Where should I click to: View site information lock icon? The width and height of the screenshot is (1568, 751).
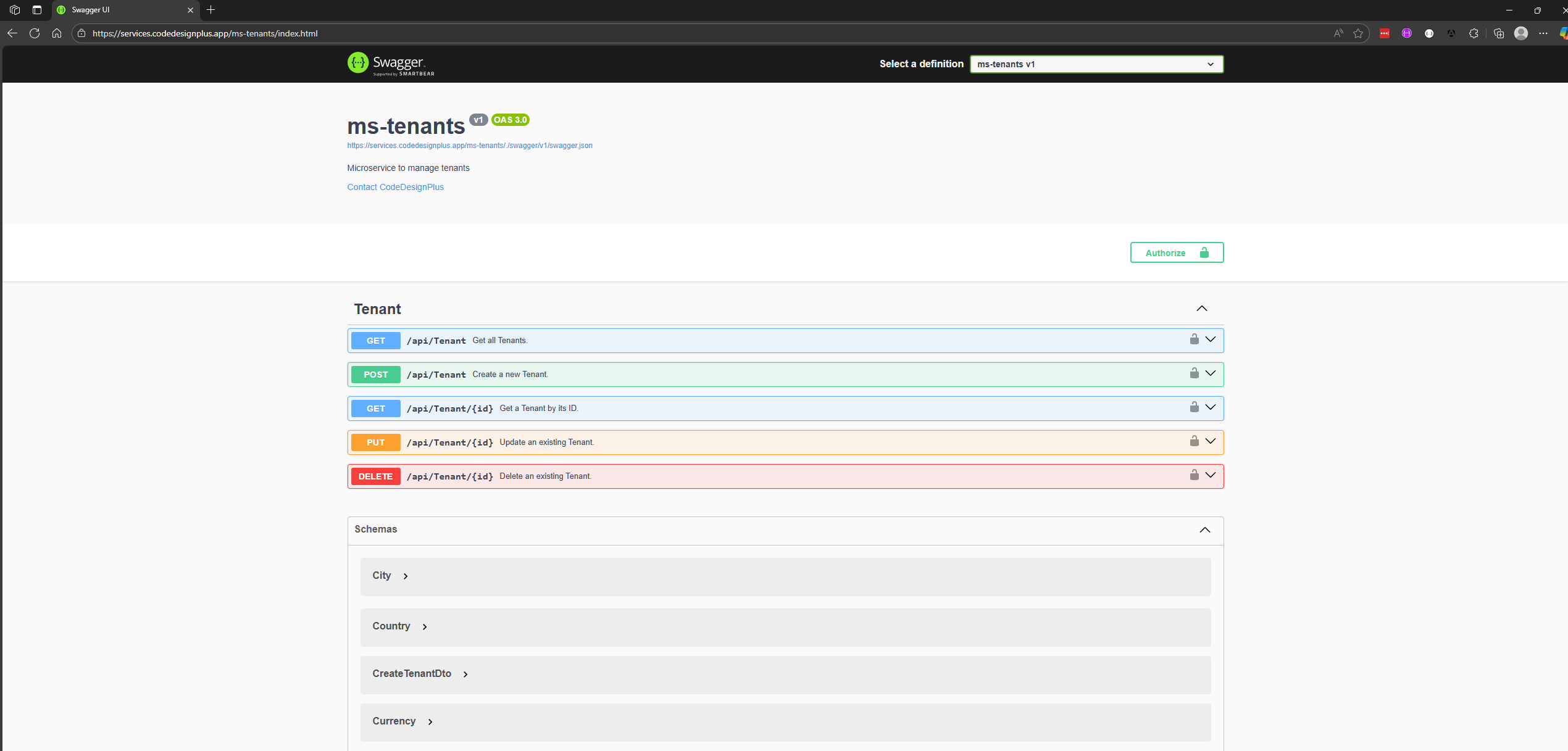coord(81,33)
